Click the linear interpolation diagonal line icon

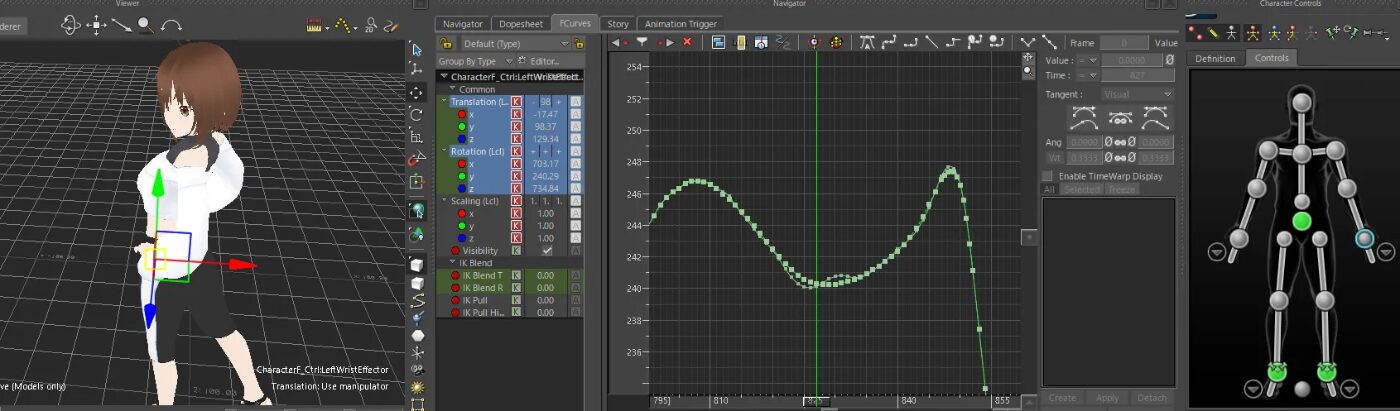click(x=931, y=42)
